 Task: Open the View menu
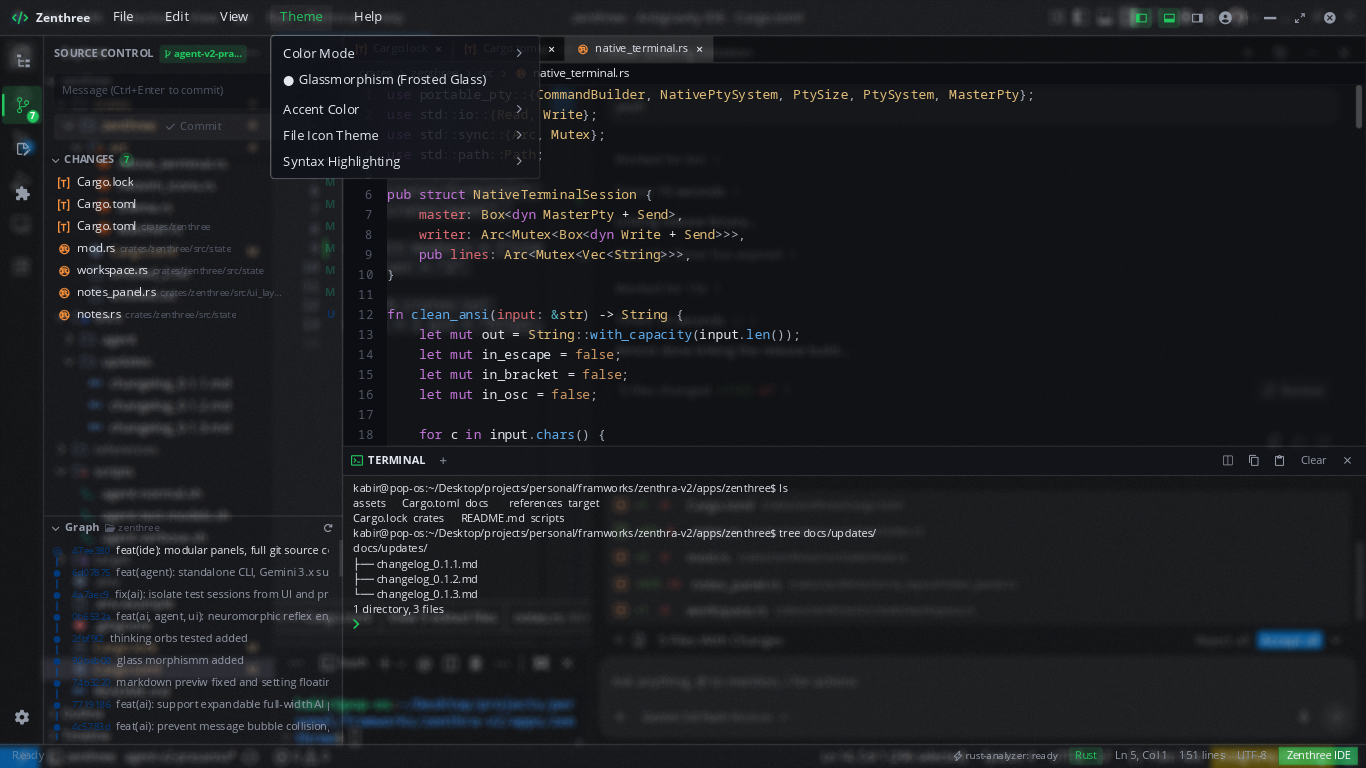234,16
